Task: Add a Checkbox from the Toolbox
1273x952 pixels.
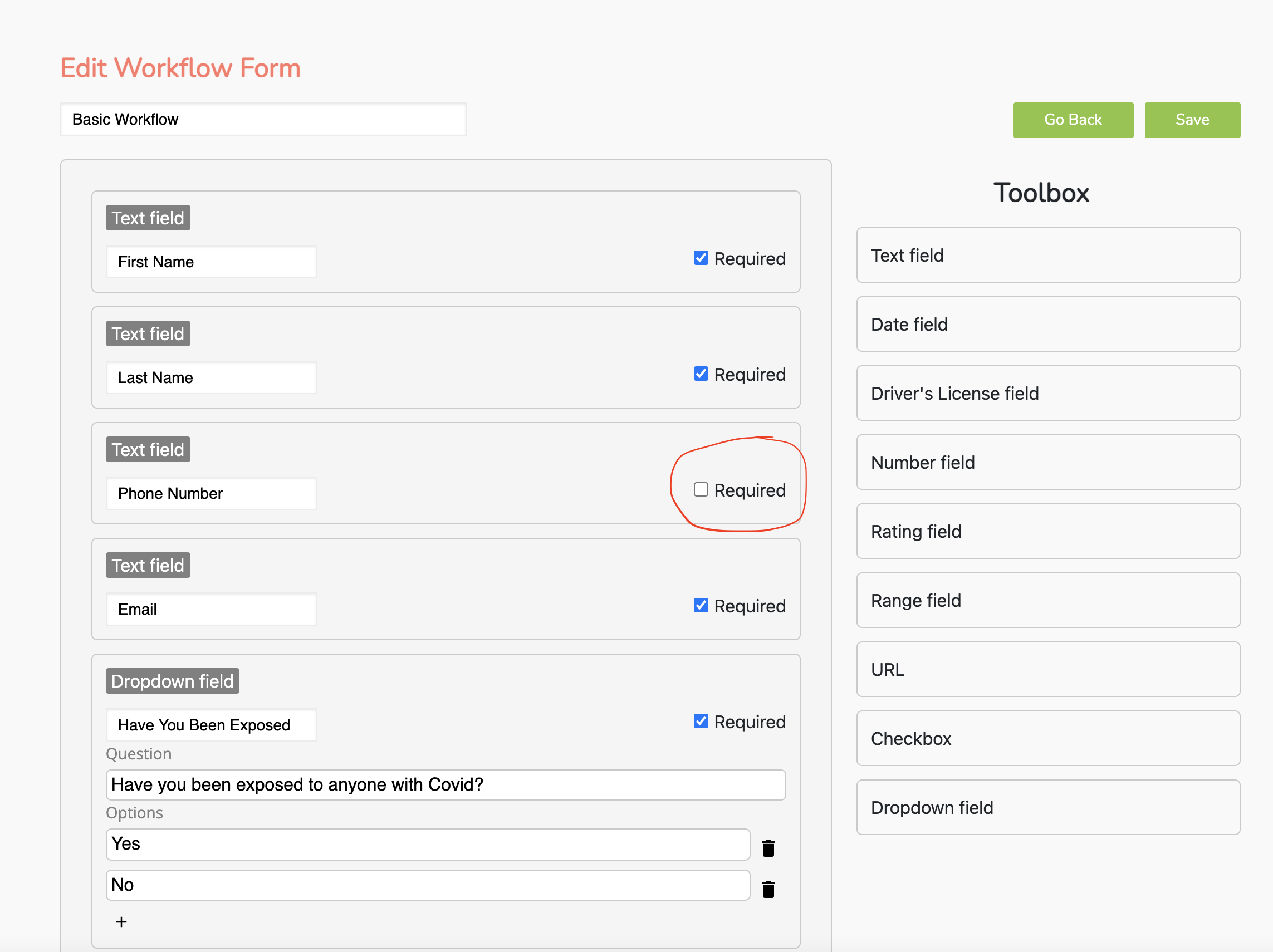Action: click(x=1047, y=739)
